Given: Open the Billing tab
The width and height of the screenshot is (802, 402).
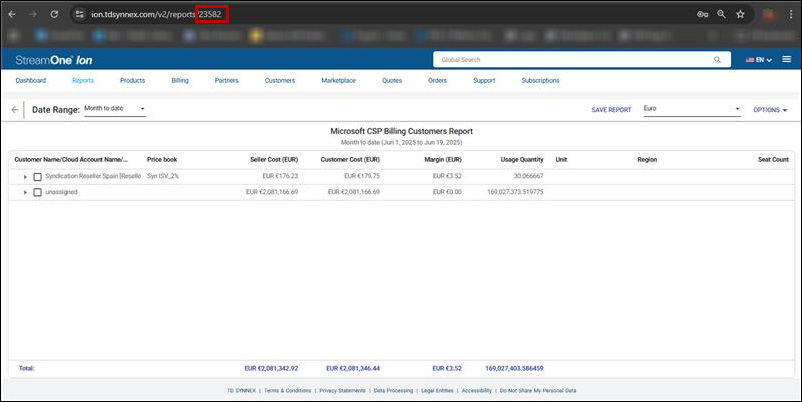Looking at the screenshot, I should click(x=180, y=80).
